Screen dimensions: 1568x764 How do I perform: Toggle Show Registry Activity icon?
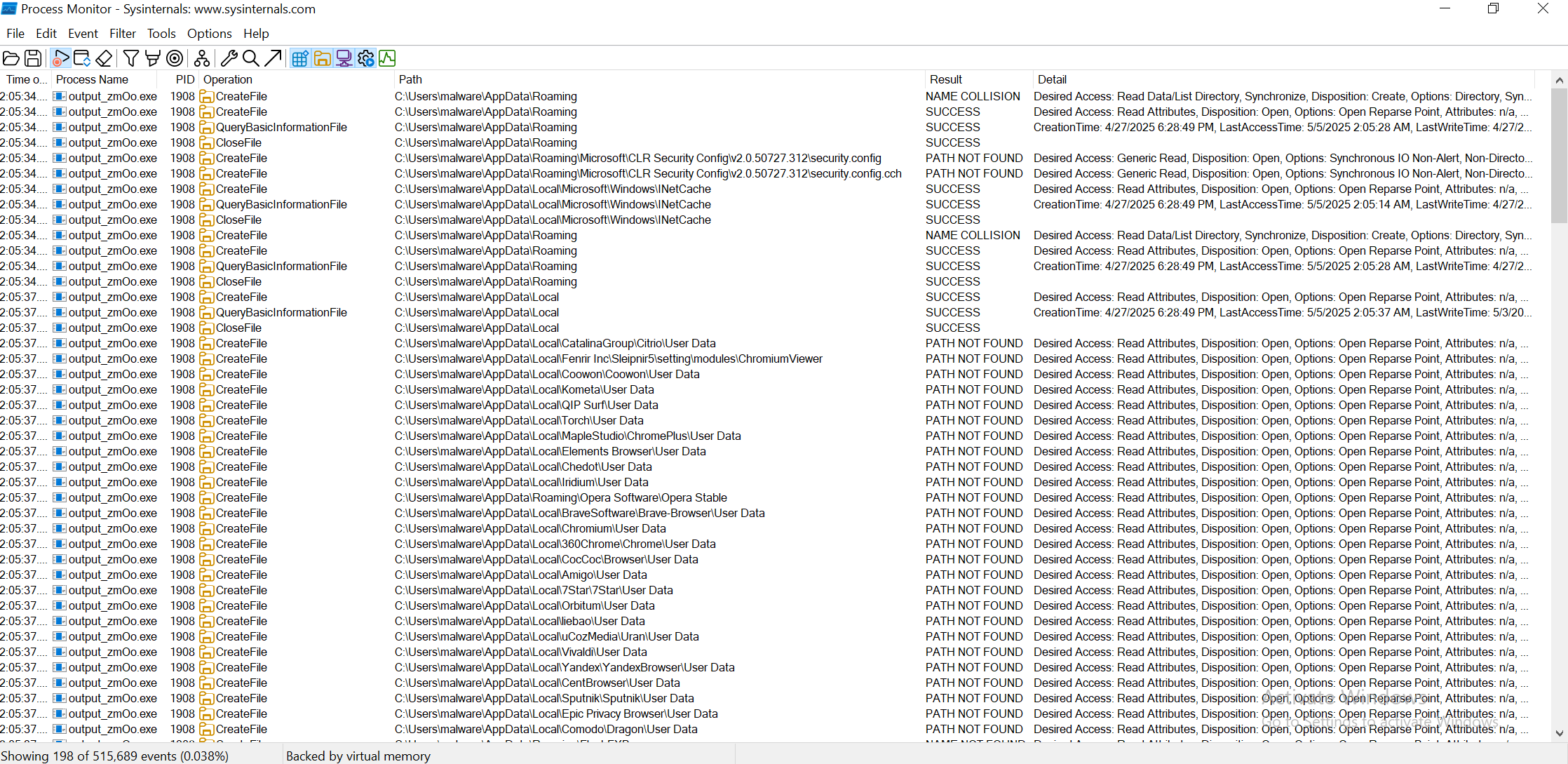tap(300, 58)
